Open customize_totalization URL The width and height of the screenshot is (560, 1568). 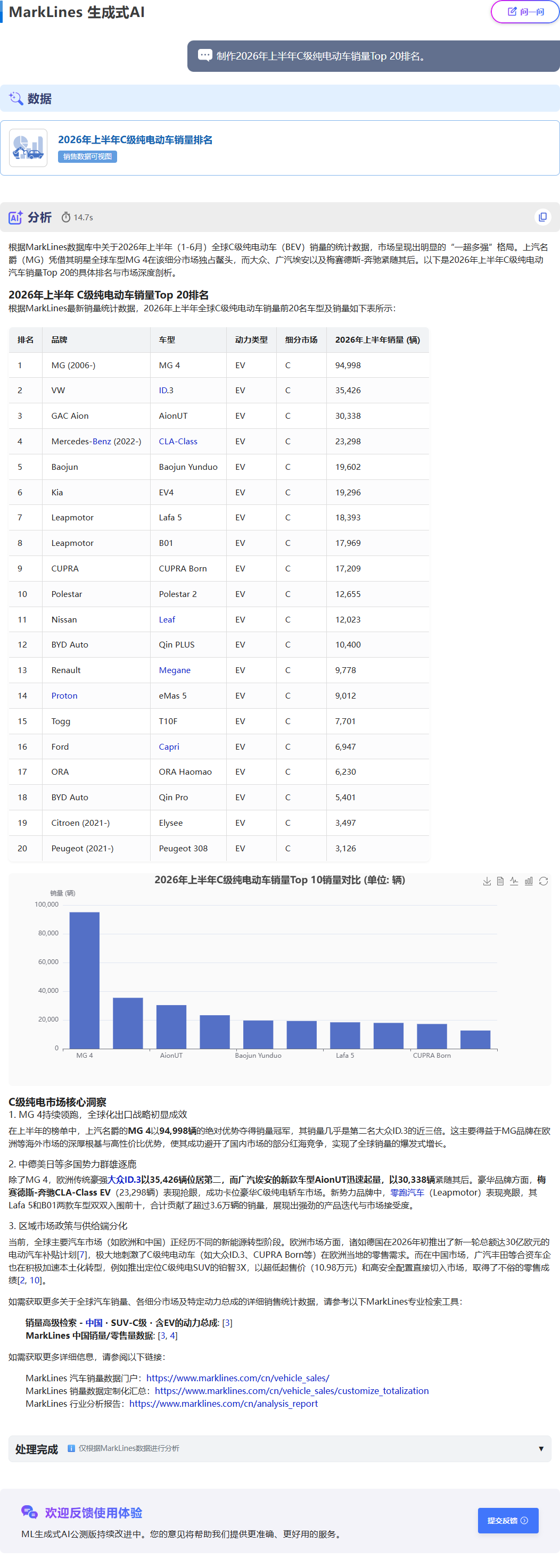(x=292, y=1391)
